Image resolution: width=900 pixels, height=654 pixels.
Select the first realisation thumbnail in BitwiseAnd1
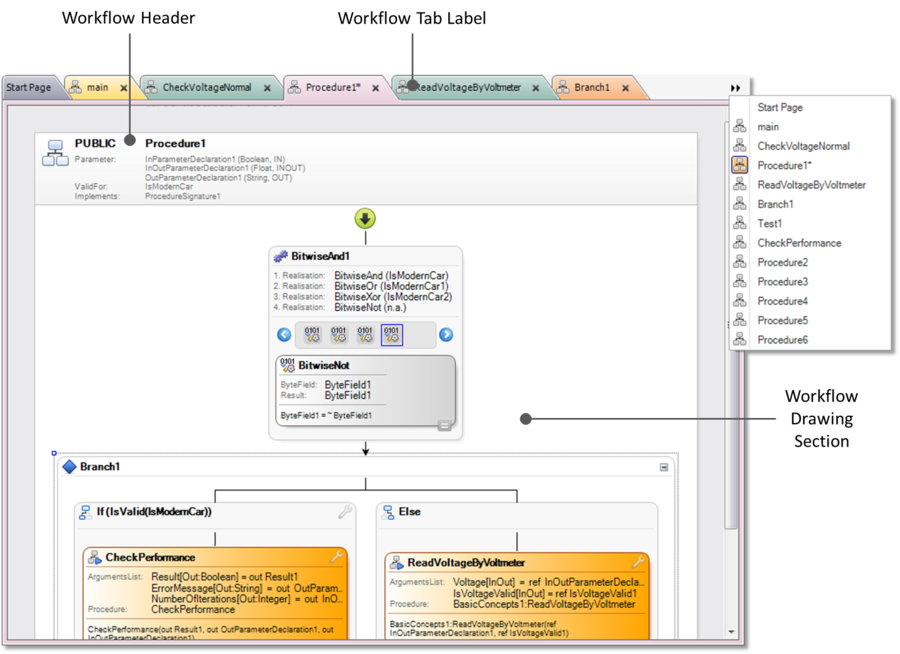point(314,335)
